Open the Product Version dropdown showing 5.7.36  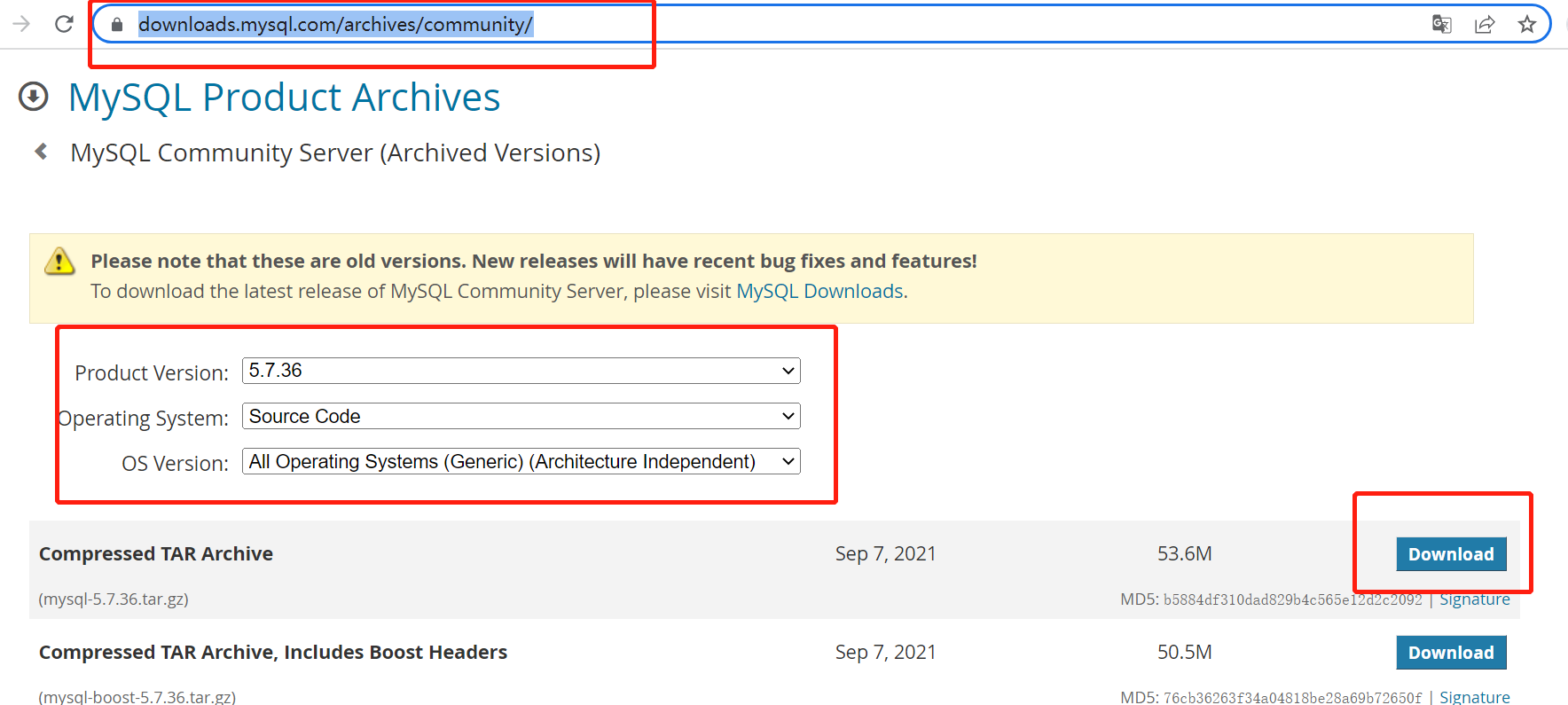tap(521, 371)
